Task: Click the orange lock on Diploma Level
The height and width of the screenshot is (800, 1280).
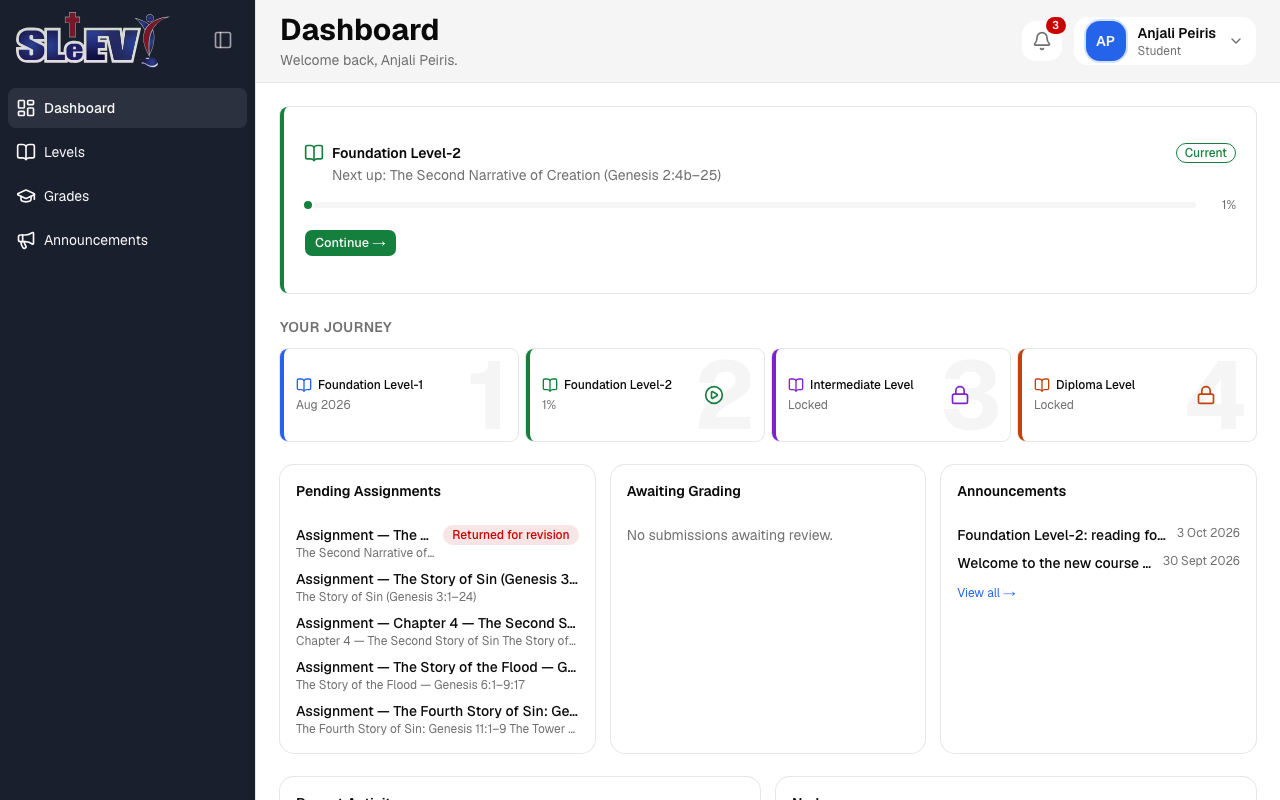Action: 1206,395
